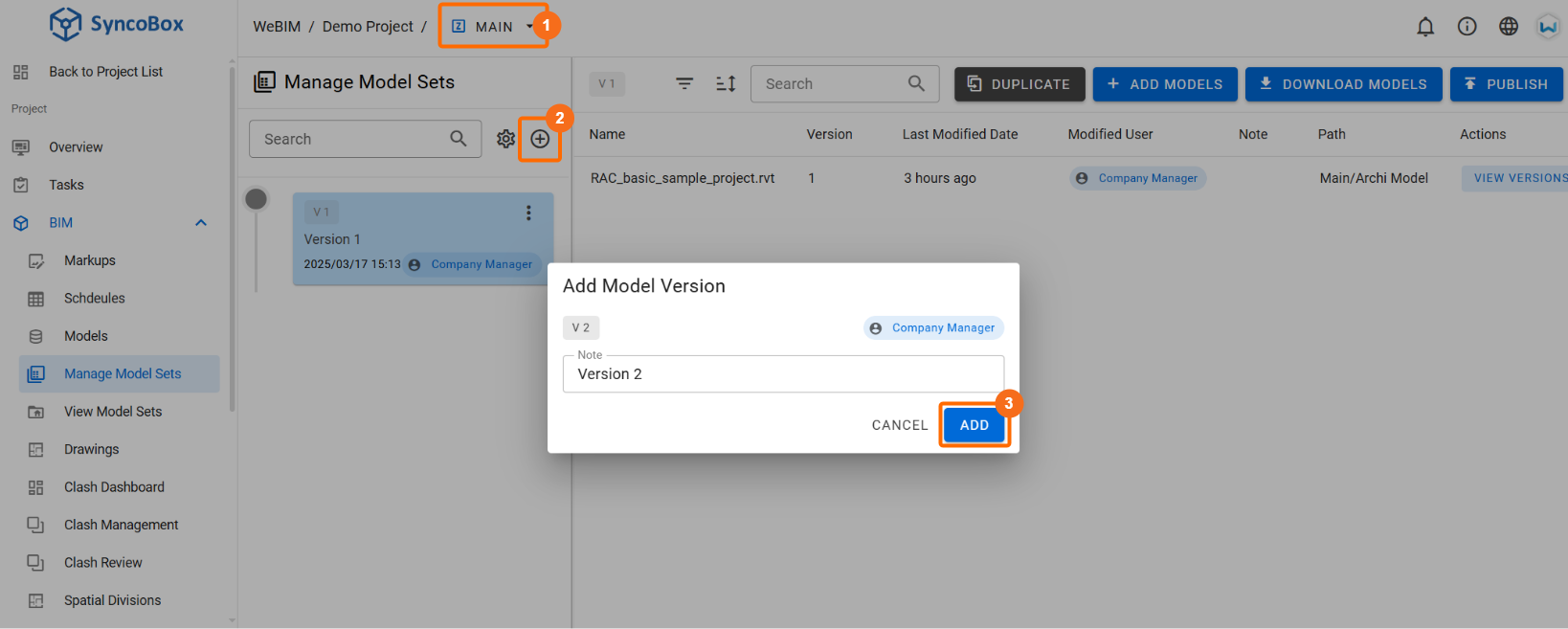Open the MAIN branch dropdown
This screenshot has width=1568, height=629.
click(493, 27)
